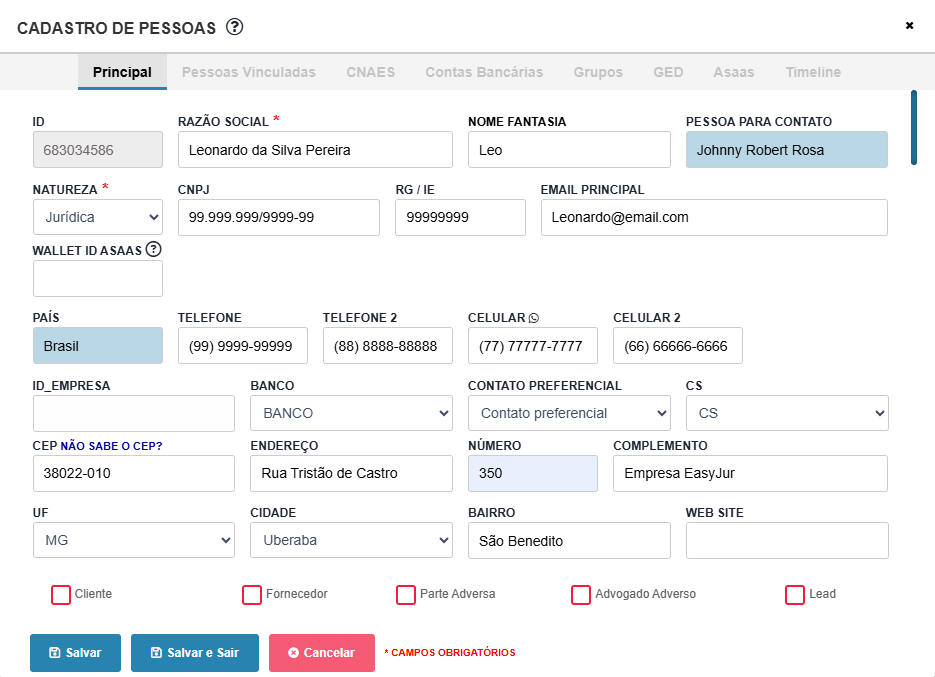Enable the Fornecedor checkbox
This screenshot has width=935, height=677.
coord(252,595)
